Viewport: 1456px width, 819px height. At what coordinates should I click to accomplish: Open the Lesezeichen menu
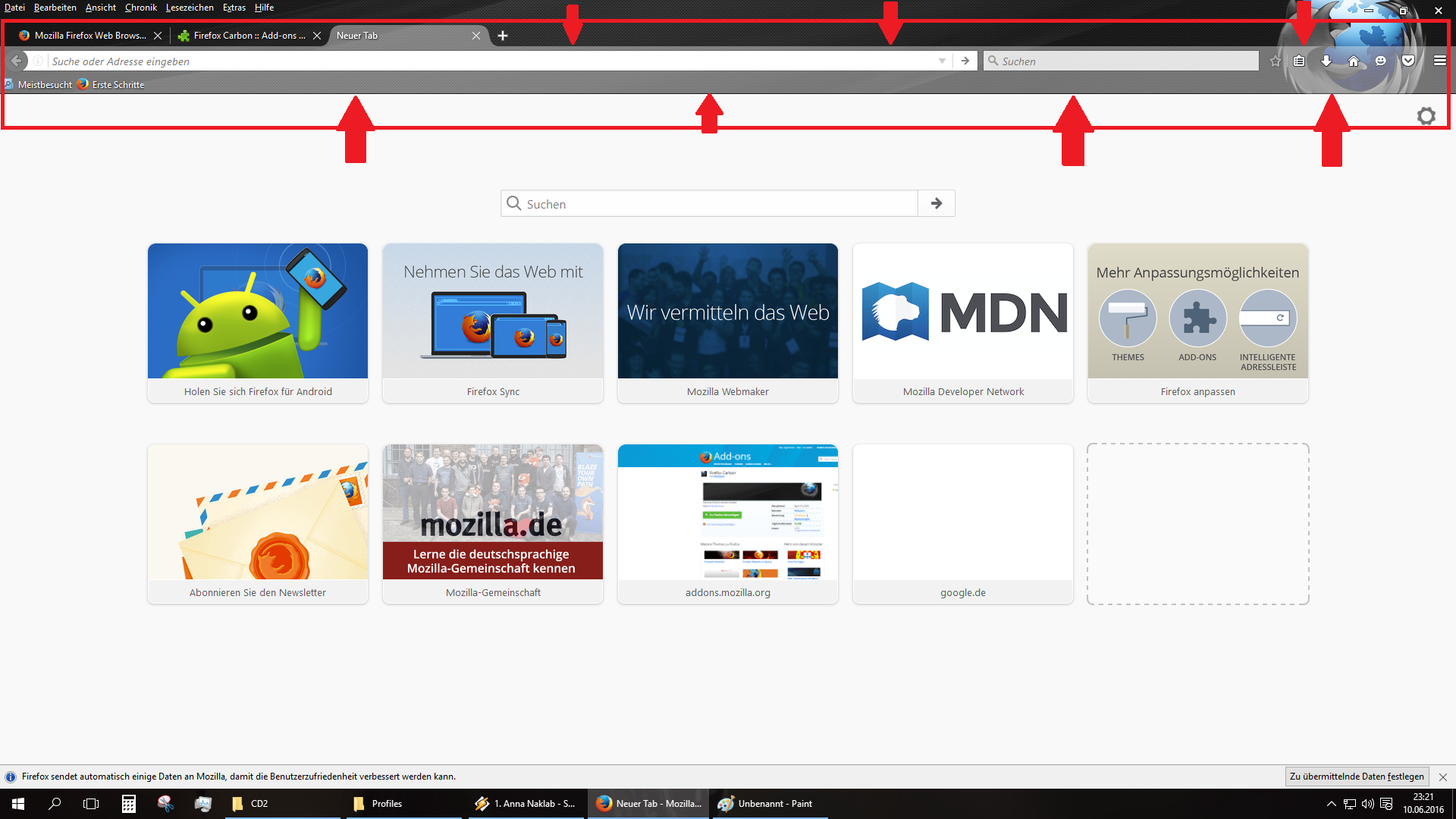(x=190, y=8)
